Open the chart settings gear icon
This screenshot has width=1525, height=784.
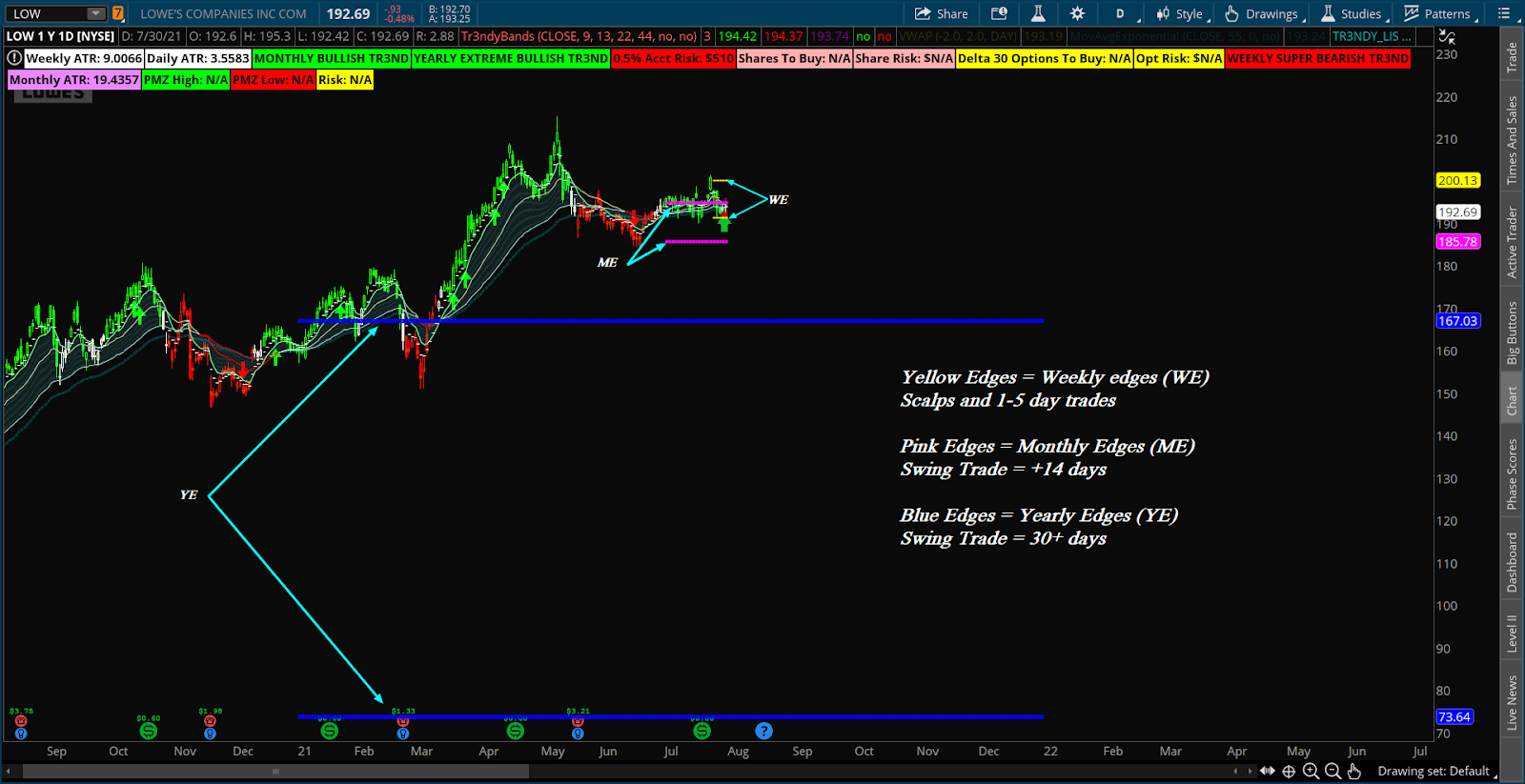point(1077,13)
